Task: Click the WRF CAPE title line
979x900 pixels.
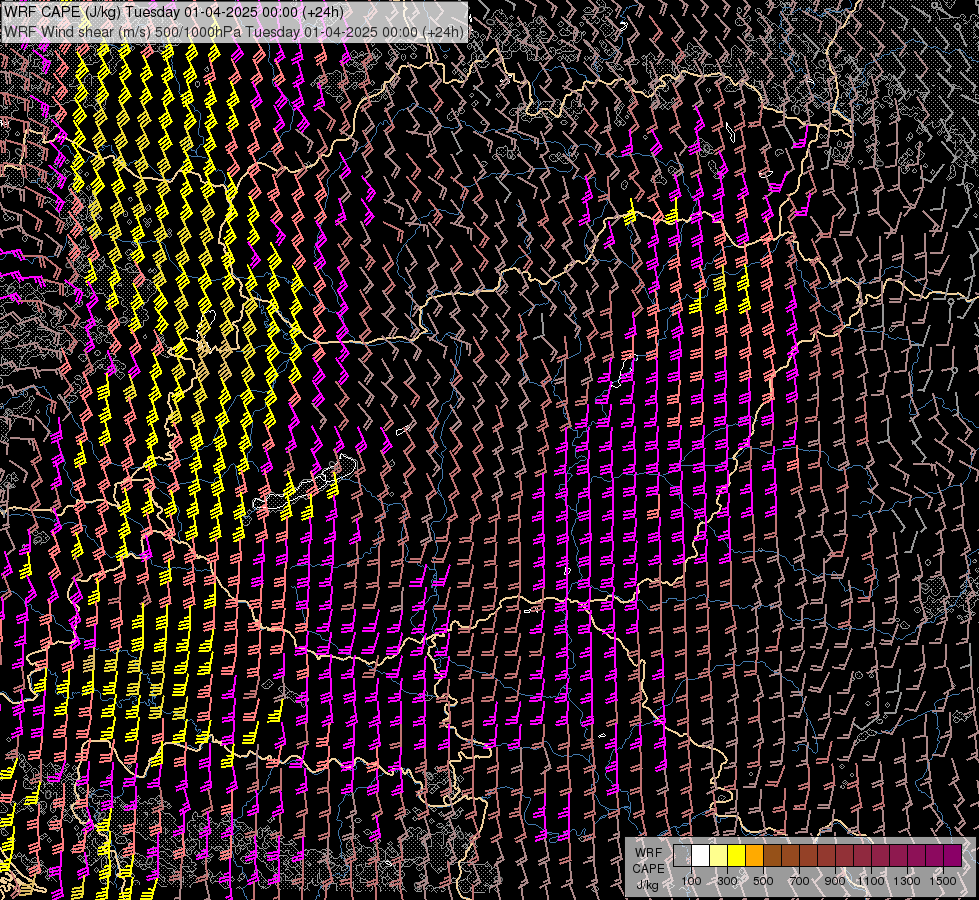Action: [x=174, y=12]
